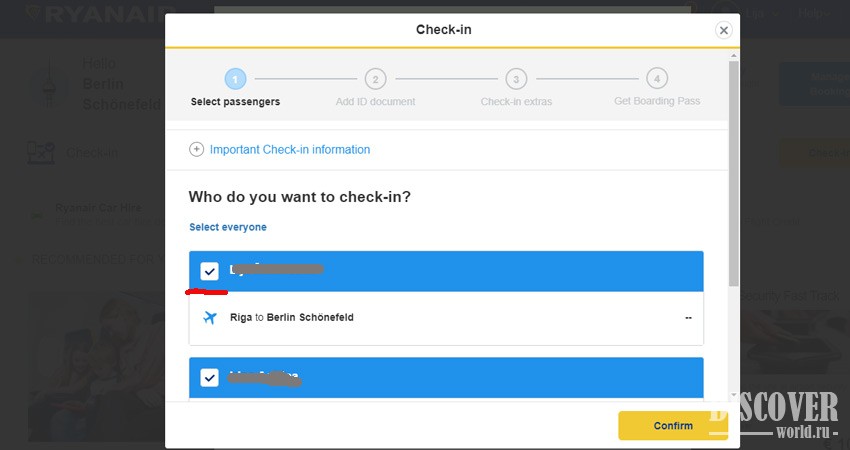Click the step 2 circle indicator
The width and height of the screenshot is (850, 450).
click(375, 78)
